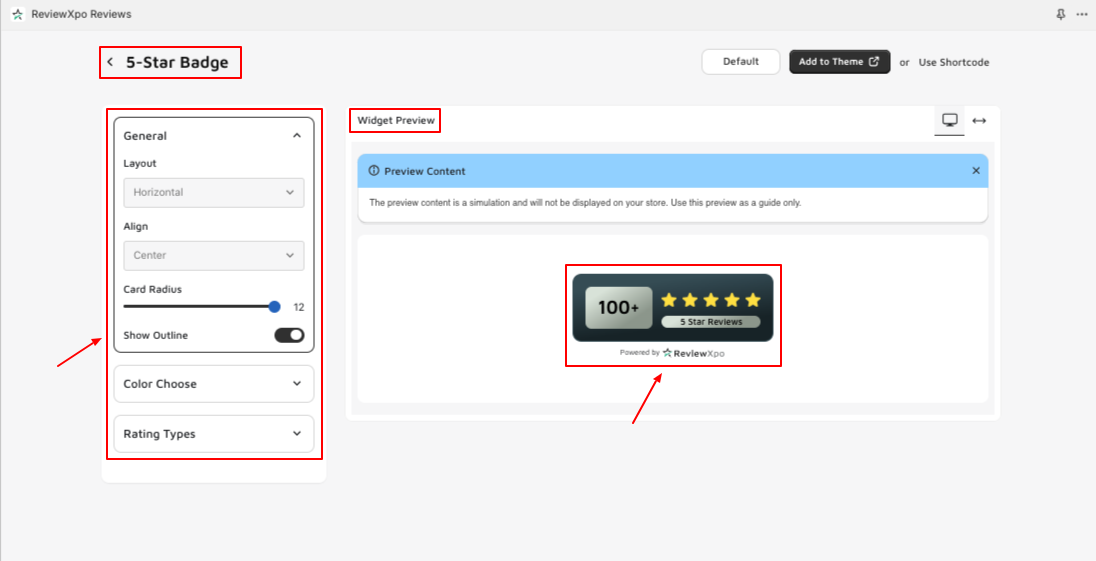This screenshot has height=561, width=1096.
Task: Click the Card Radius value 12
Action: click(x=298, y=307)
